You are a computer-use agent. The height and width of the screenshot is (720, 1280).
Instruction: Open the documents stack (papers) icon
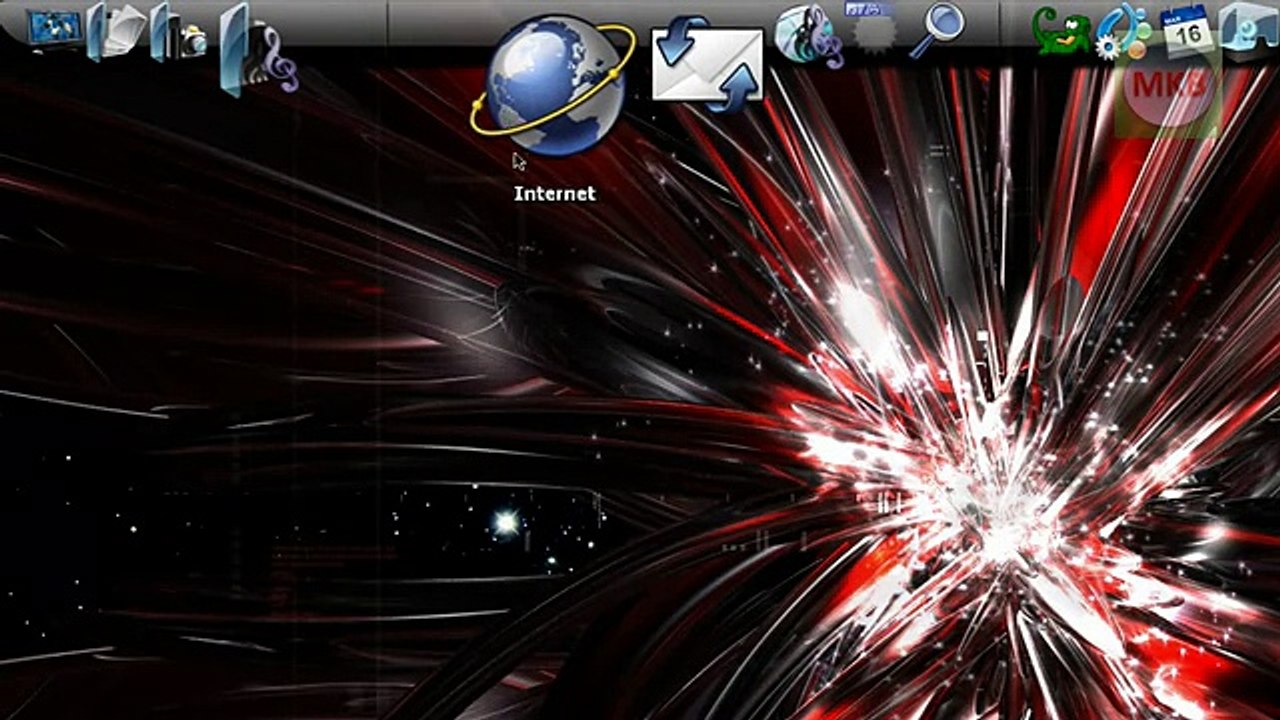(x=117, y=31)
